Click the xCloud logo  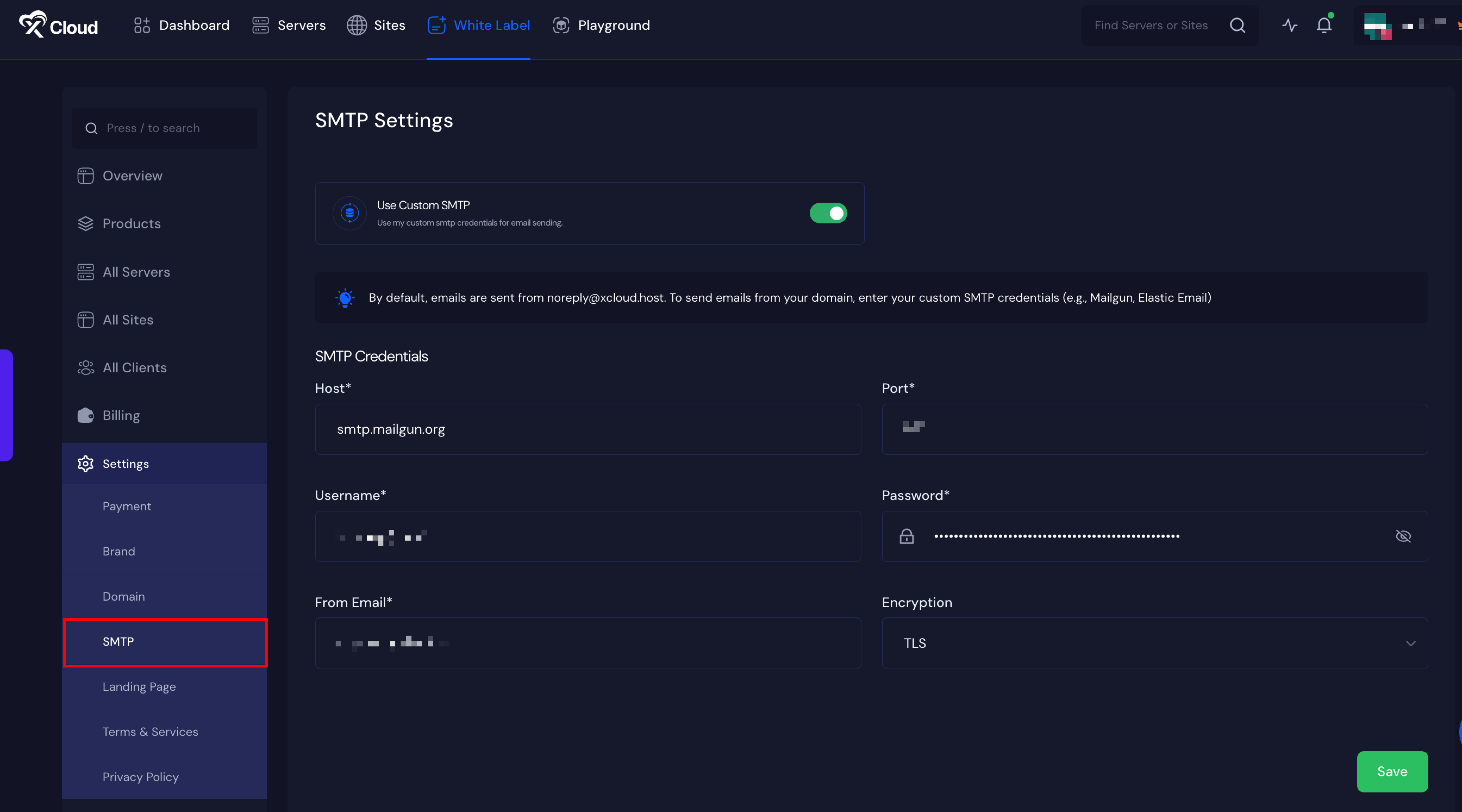pos(58,25)
